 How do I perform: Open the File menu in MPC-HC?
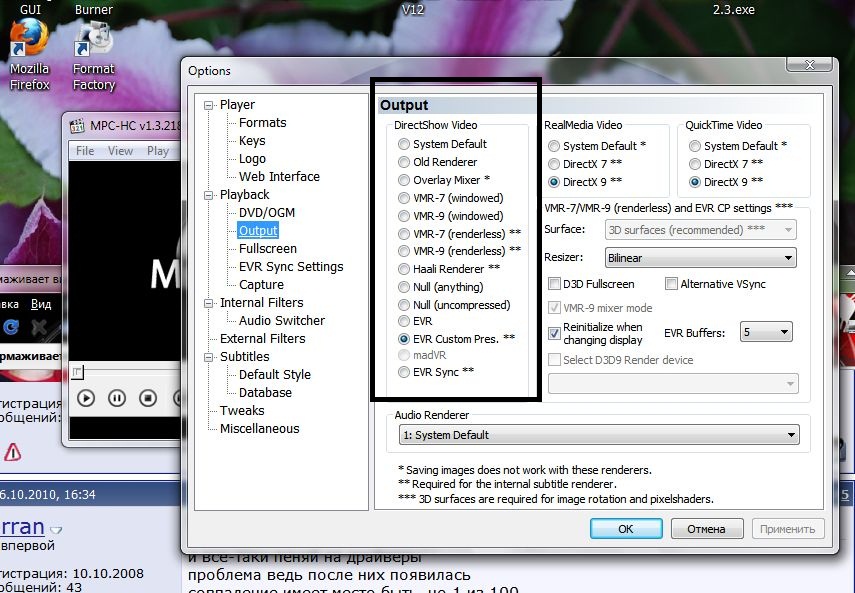[x=85, y=151]
